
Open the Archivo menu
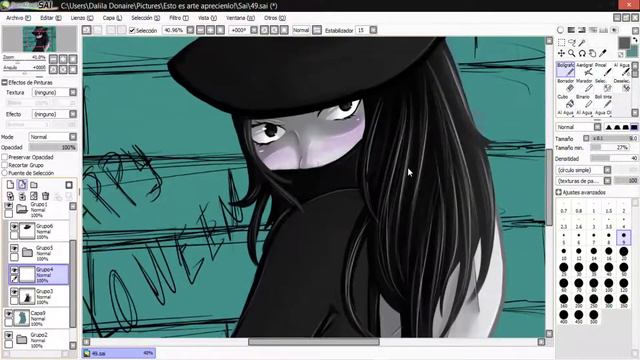tap(18, 18)
